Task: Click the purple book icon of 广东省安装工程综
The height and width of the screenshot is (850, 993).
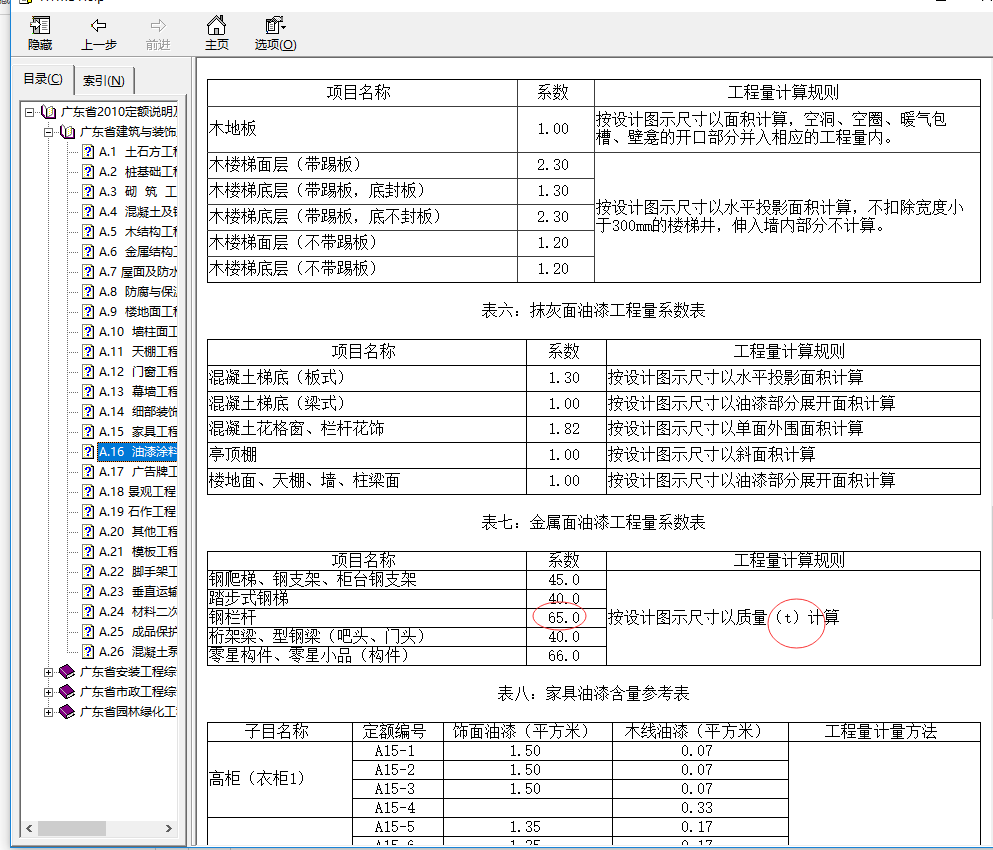Action: [67, 671]
